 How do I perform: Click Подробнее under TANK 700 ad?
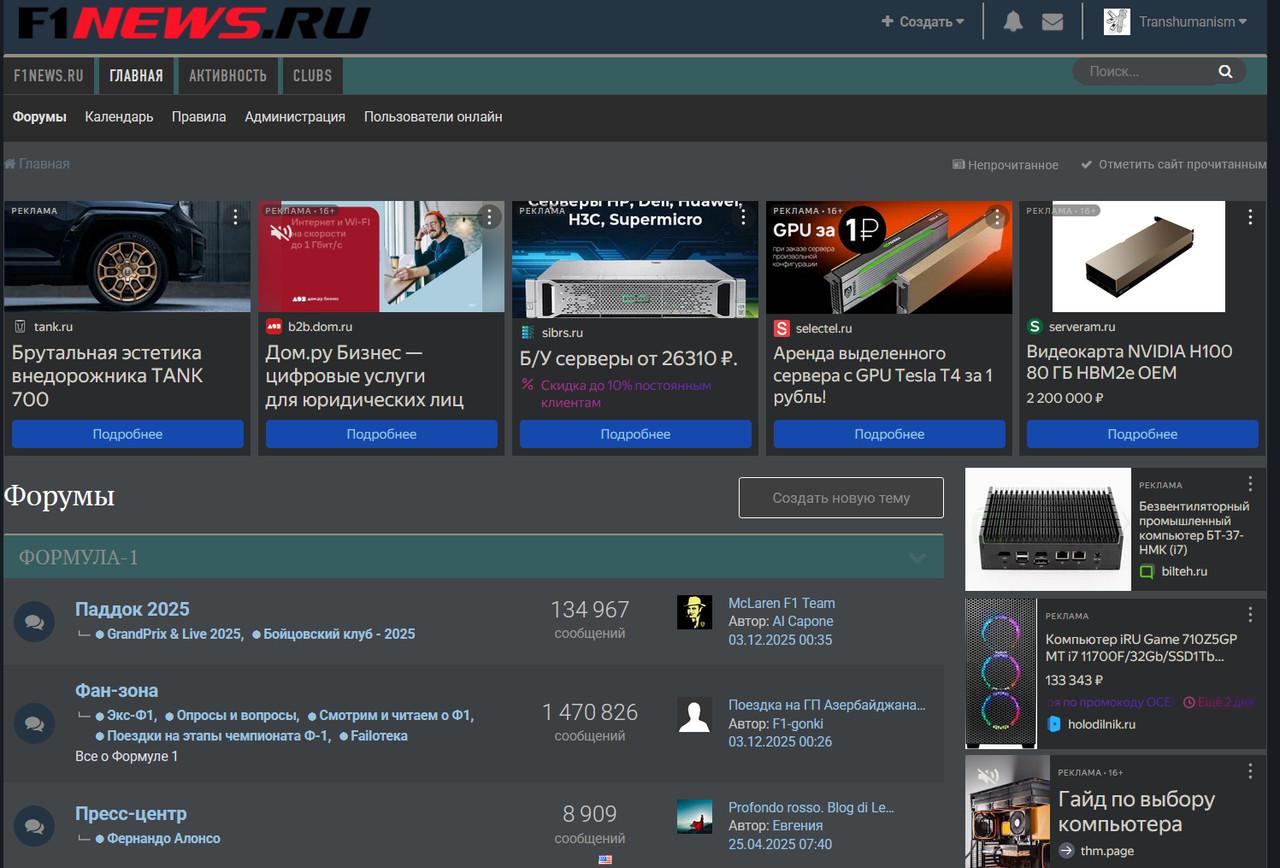tap(128, 434)
